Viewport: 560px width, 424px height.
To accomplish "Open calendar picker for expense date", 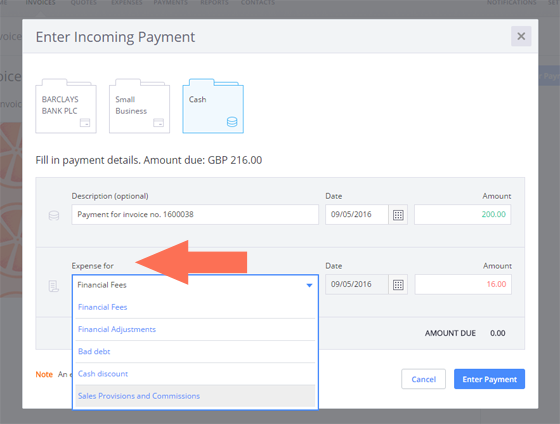I will click(x=398, y=284).
